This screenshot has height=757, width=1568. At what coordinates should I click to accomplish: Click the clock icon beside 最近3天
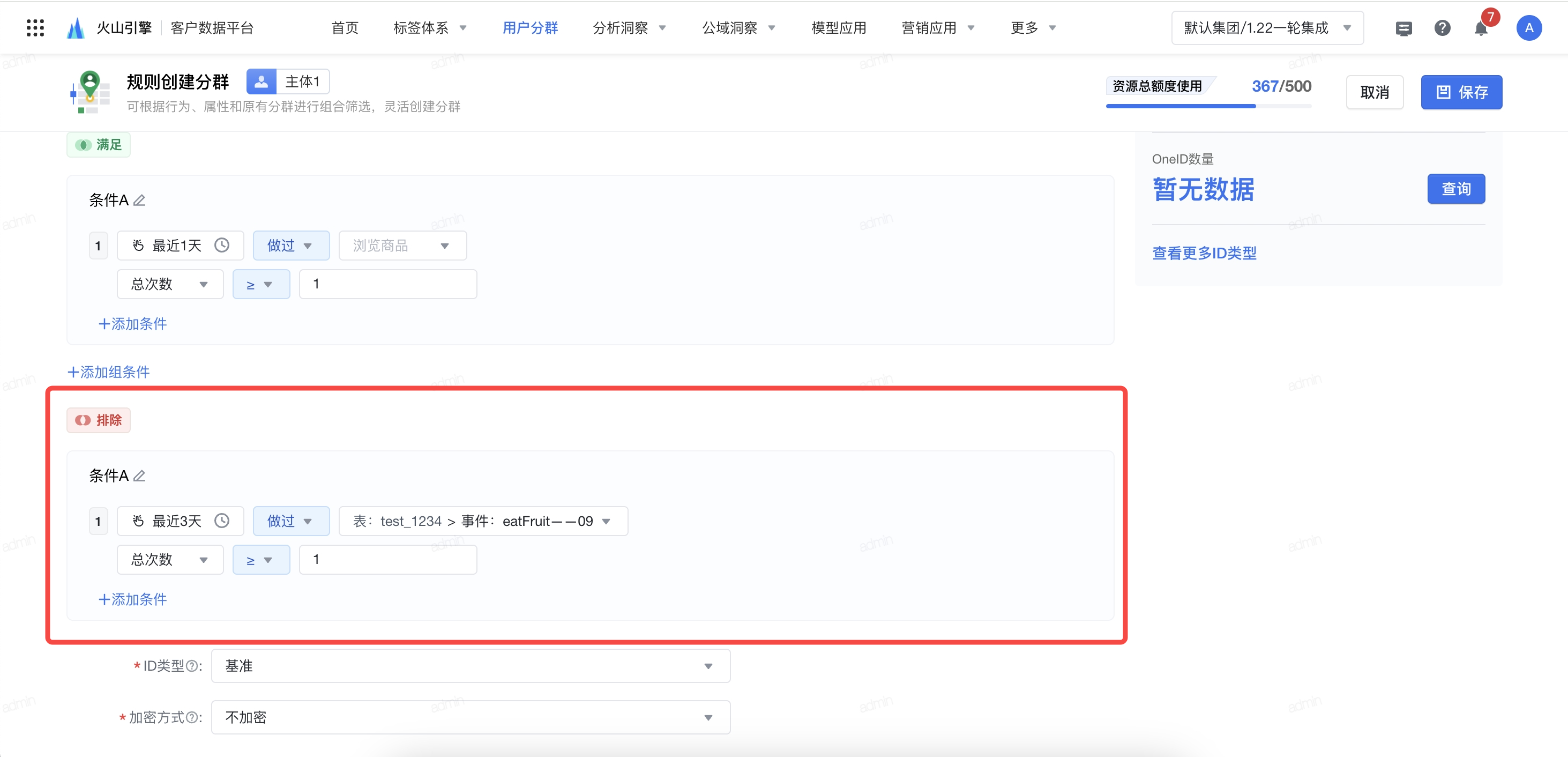pyautogui.click(x=222, y=521)
